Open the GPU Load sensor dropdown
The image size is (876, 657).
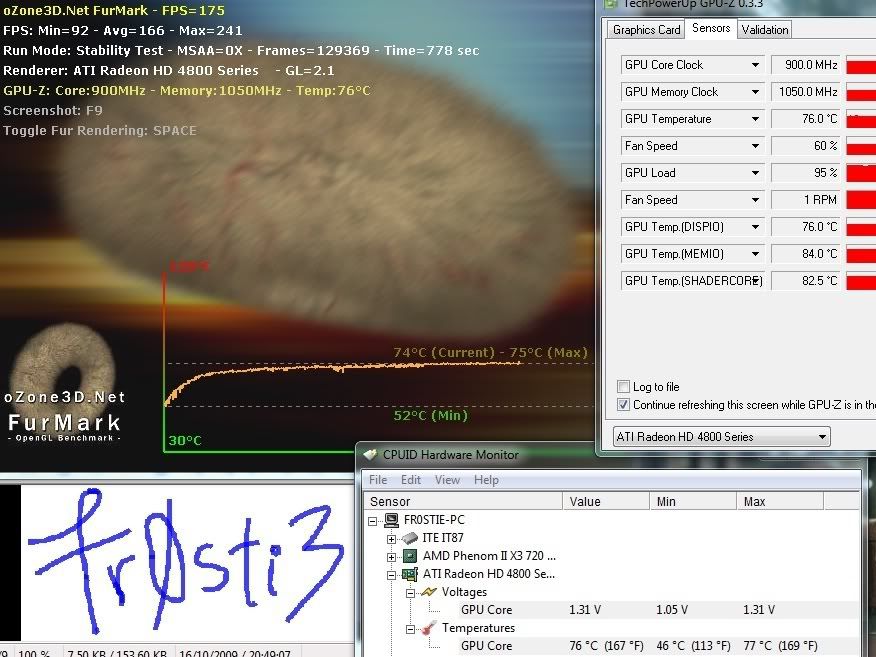pyautogui.click(x=755, y=173)
